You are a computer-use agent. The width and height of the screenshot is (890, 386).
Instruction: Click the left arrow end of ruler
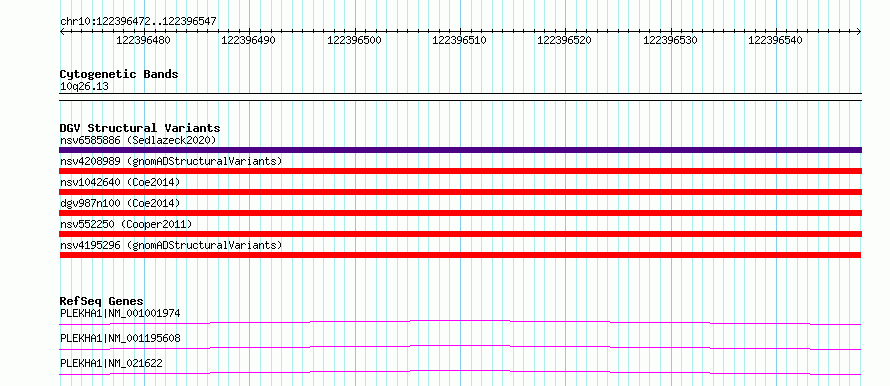point(62,31)
